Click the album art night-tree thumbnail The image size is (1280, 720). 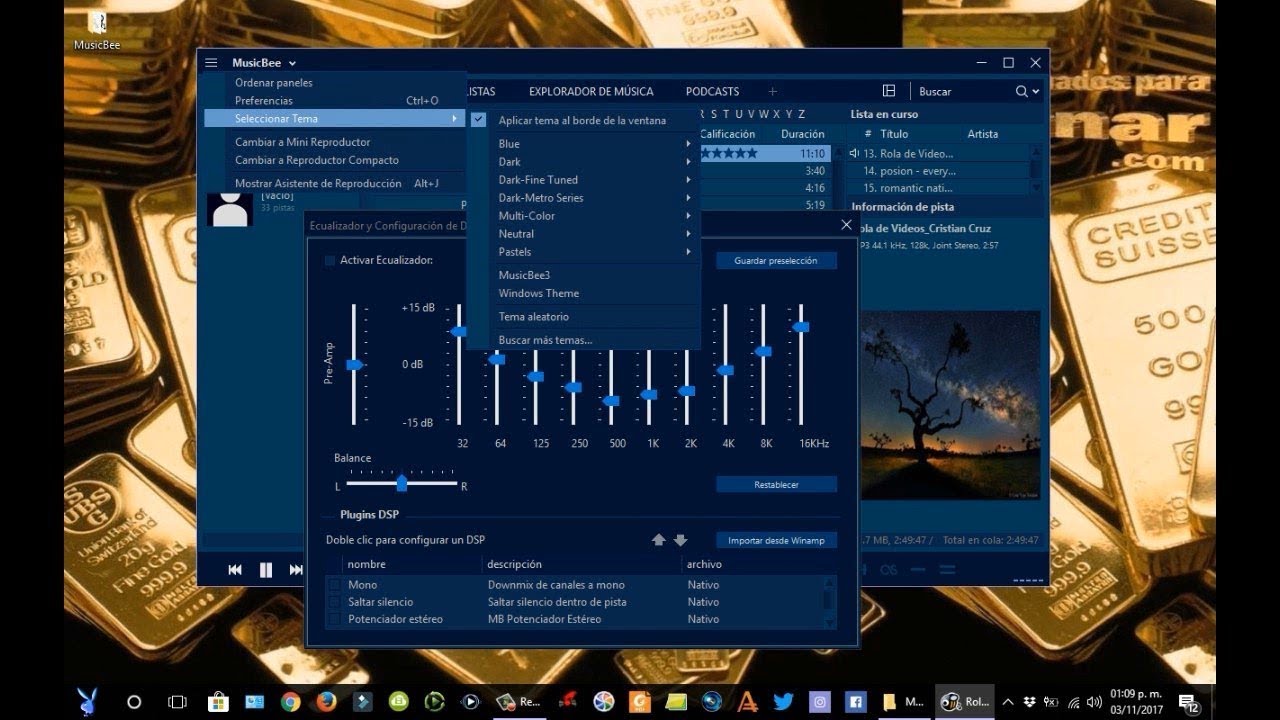click(950, 405)
